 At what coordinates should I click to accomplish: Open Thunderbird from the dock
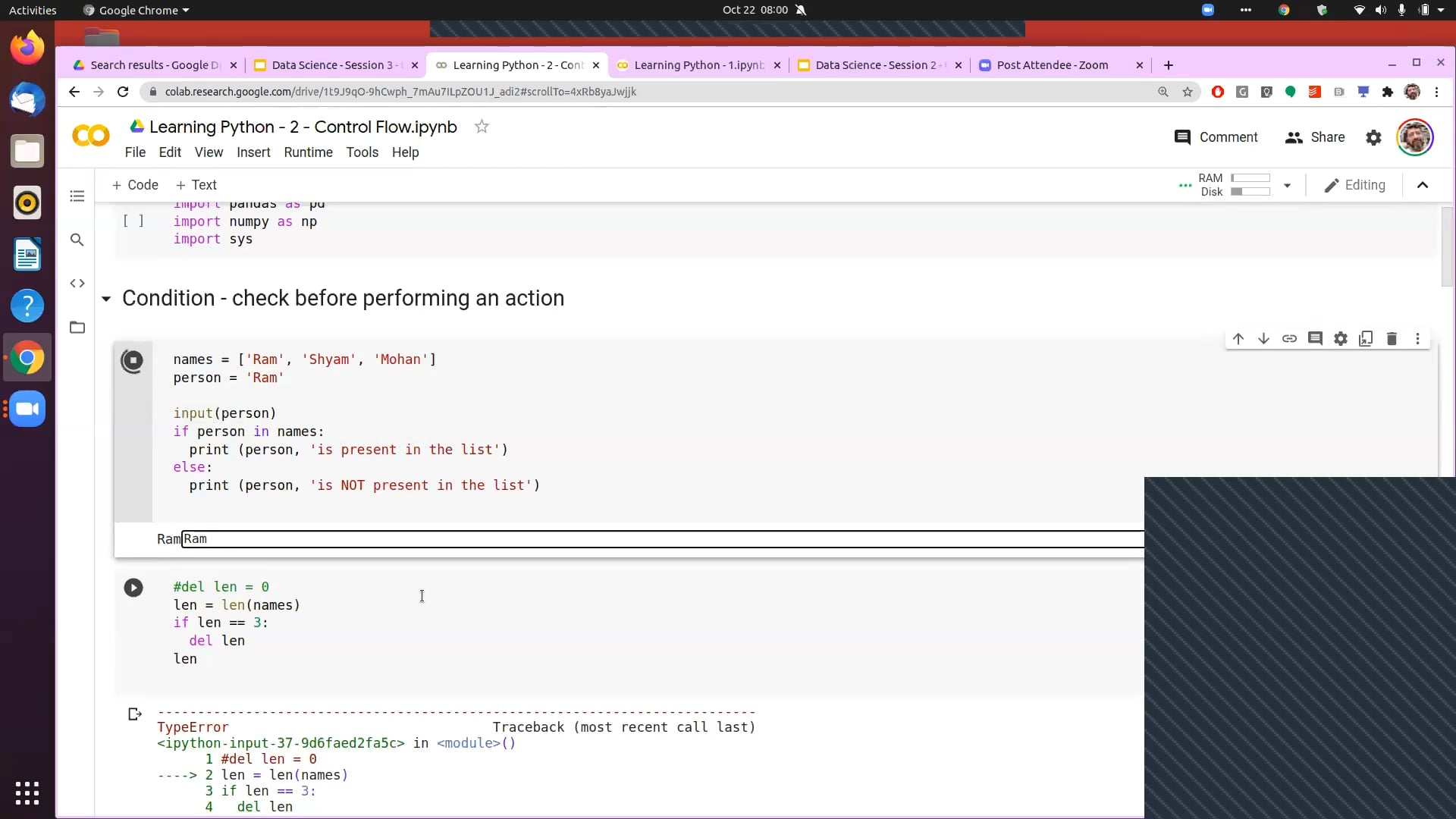pos(27,99)
